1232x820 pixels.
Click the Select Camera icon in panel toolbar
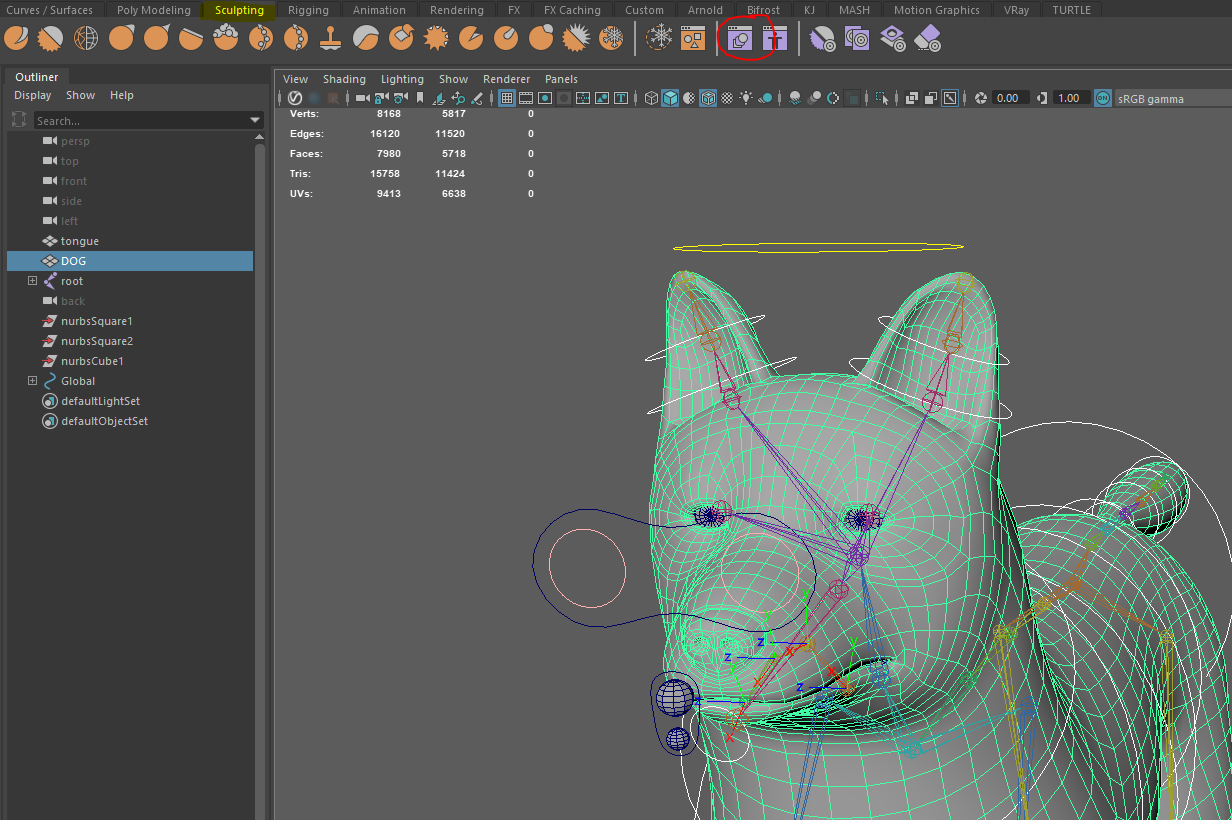[x=362, y=98]
